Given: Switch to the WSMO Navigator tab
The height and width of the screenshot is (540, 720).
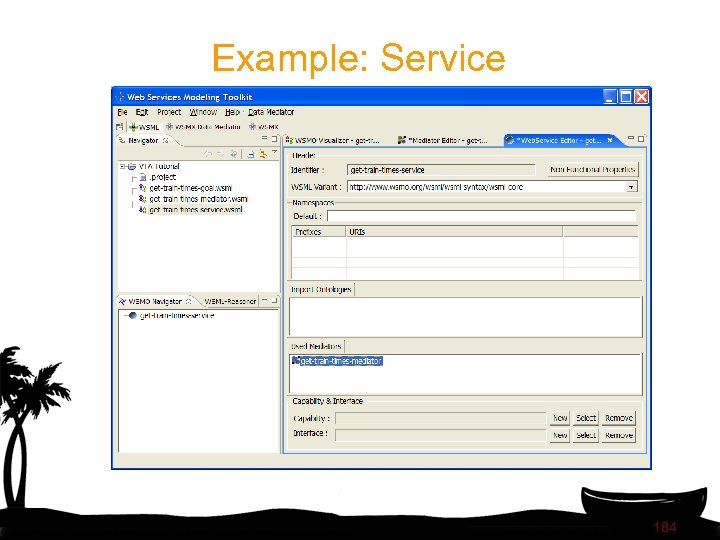Looking at the screenshot, I should [155, 302].
